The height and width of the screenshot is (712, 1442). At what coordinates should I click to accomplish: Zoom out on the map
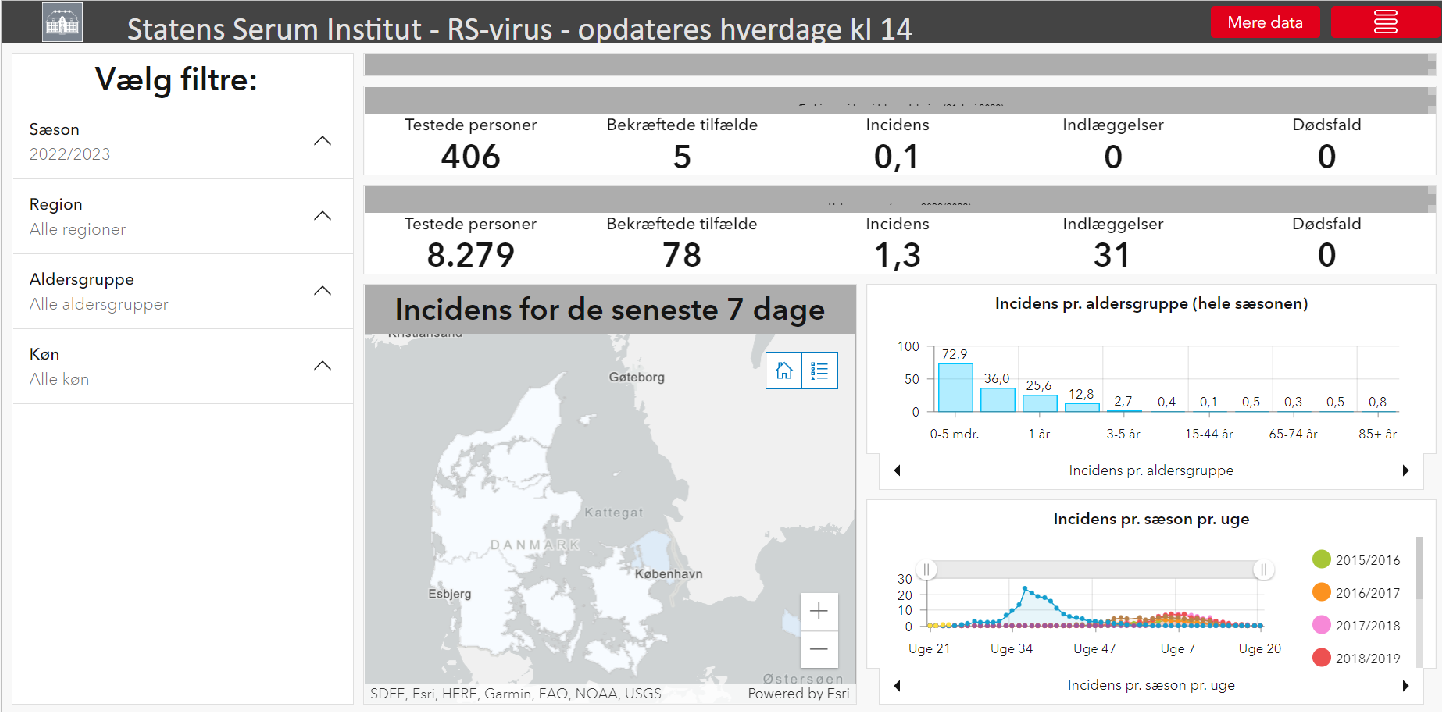pos(819,649)
